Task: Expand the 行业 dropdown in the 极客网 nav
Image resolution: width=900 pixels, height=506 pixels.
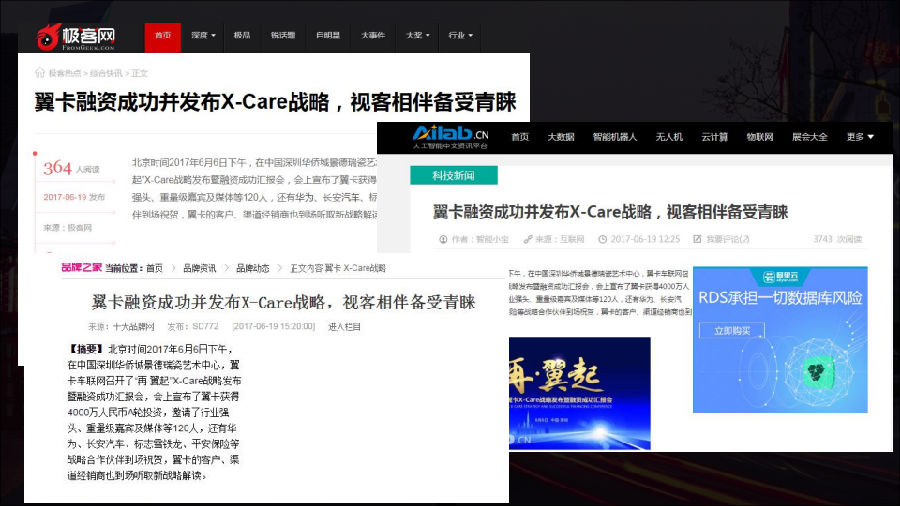Action: (x=461, y=36)
